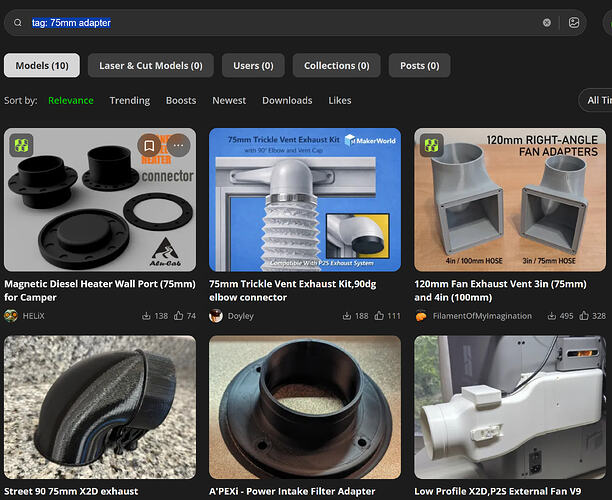Screen dimensions: 612x500
Task: Like the Doyley model (111 likes)
Action: tap(379, 315)
